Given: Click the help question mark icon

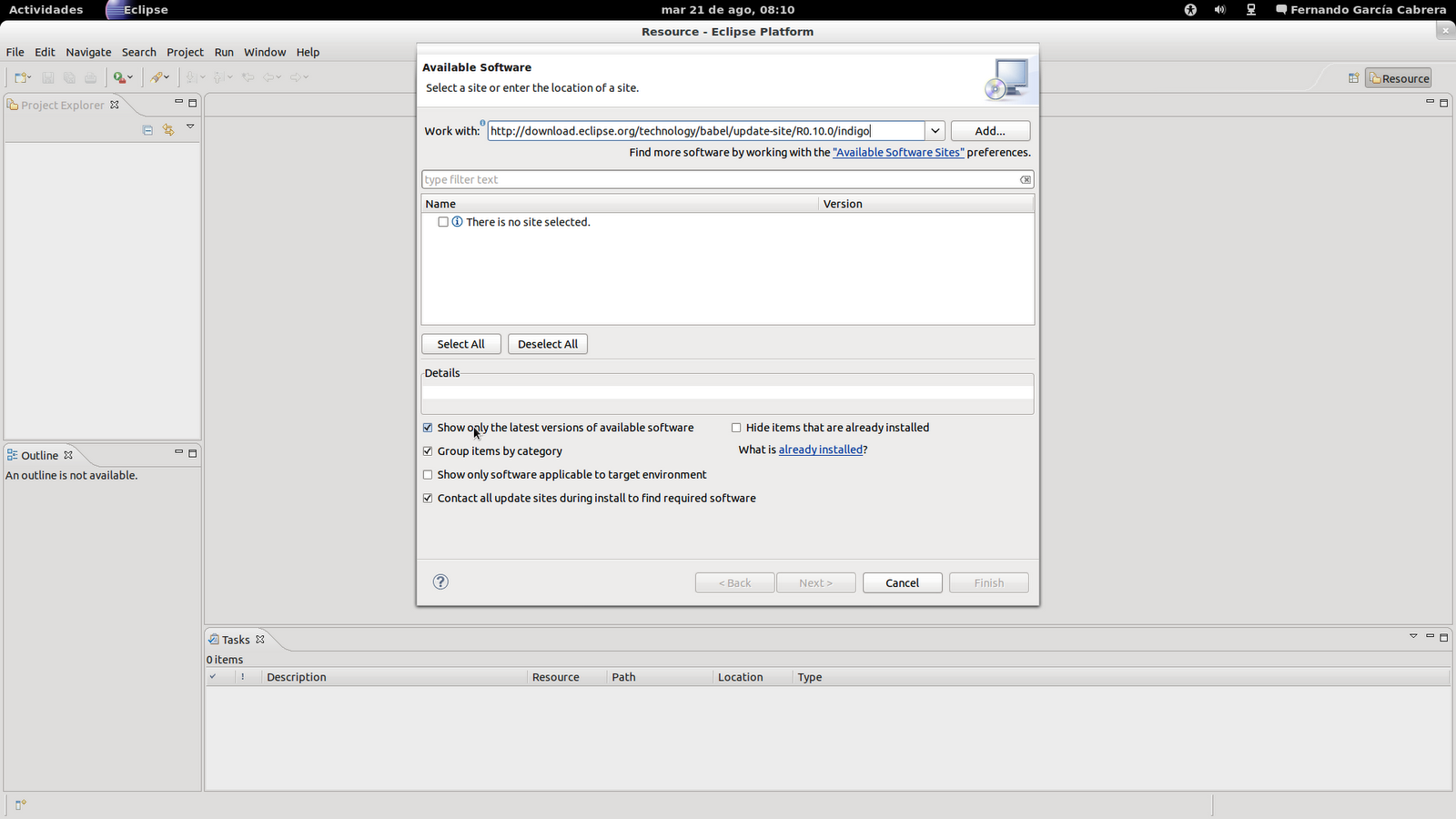Looking at the screenshot, I should pyautogui.click(x=440, y=581).
